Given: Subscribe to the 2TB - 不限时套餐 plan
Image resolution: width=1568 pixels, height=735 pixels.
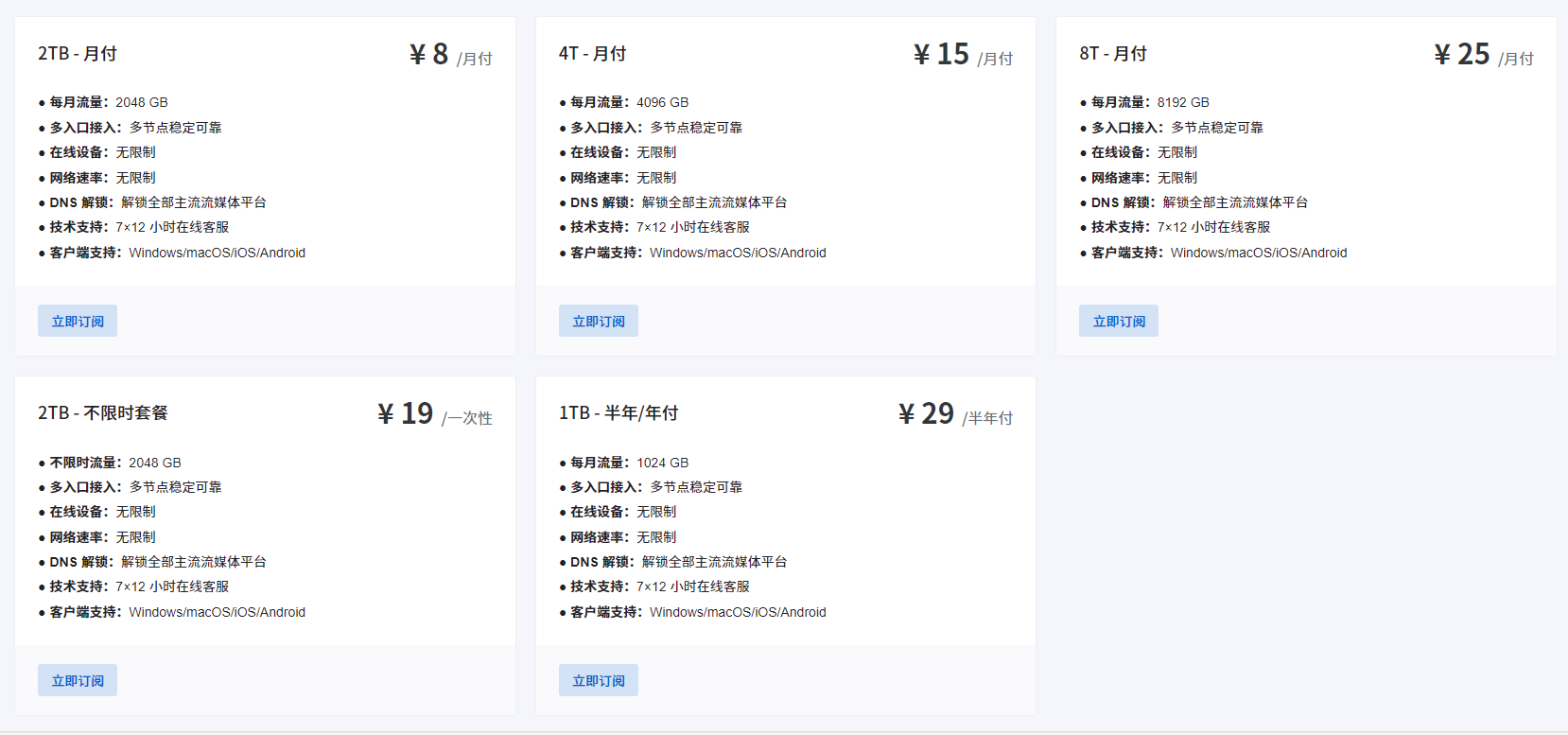Looking at the screenshot, I should tap(78, 681).
